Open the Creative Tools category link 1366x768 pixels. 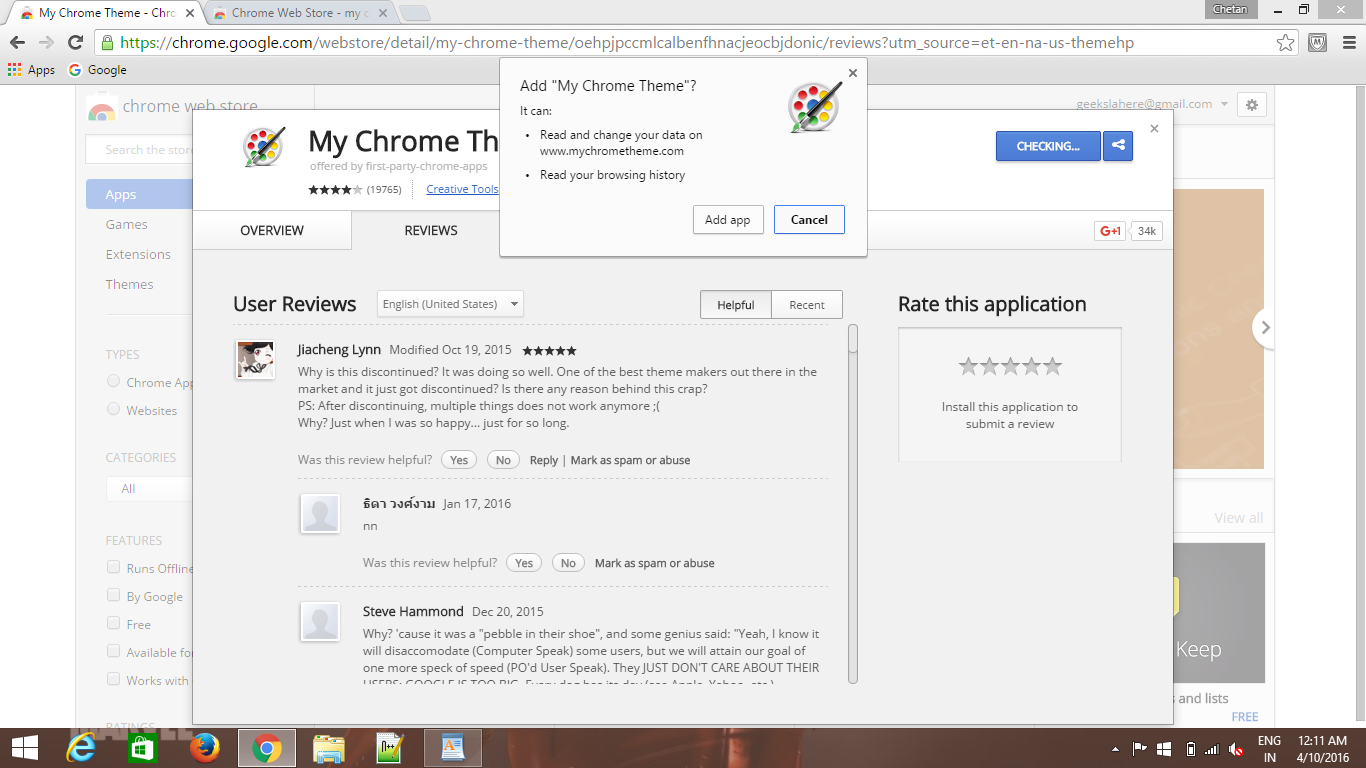462,189
